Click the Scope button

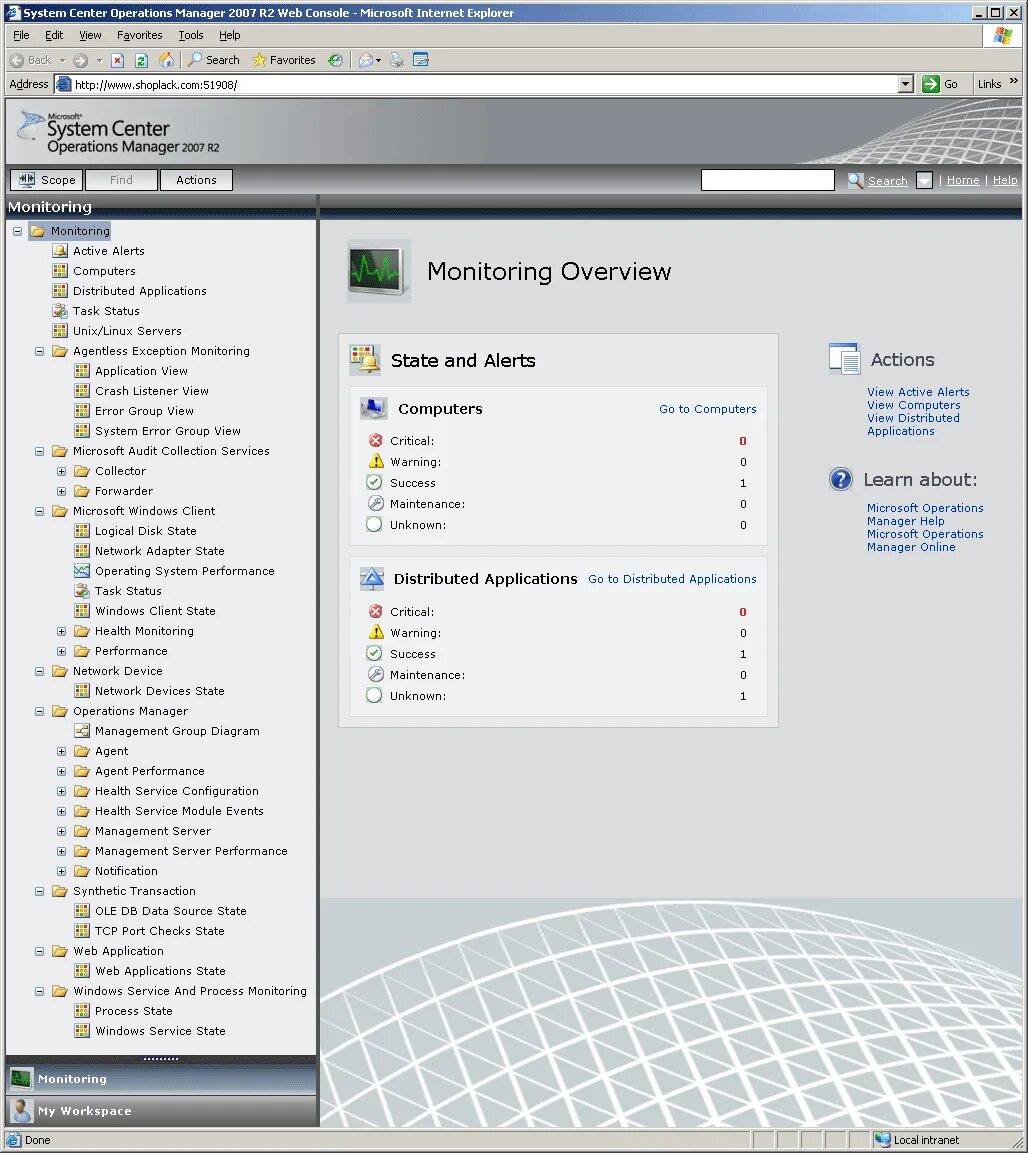(46, 180)
